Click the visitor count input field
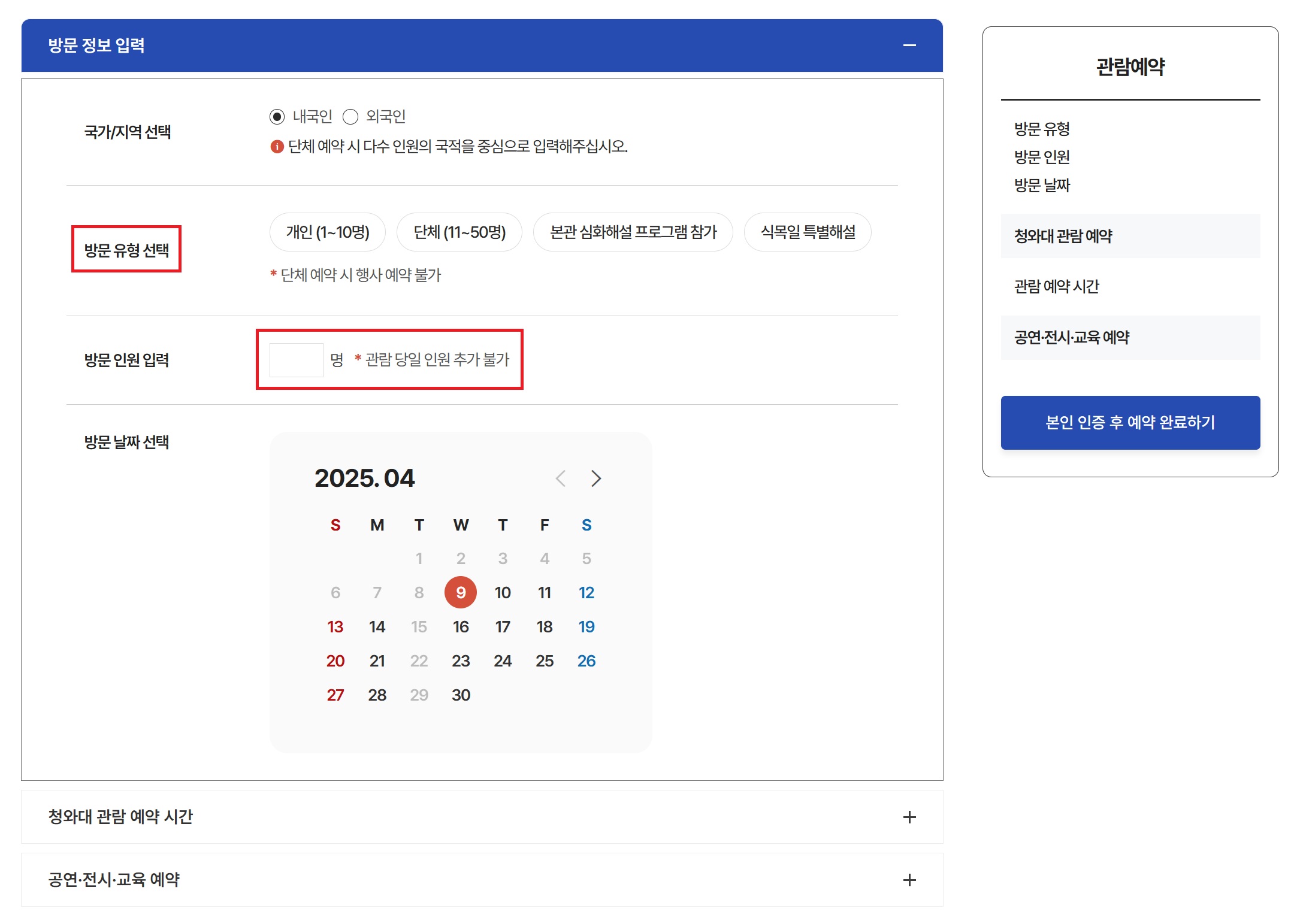This screenshot has width=1297, height=924. point(296,359)
